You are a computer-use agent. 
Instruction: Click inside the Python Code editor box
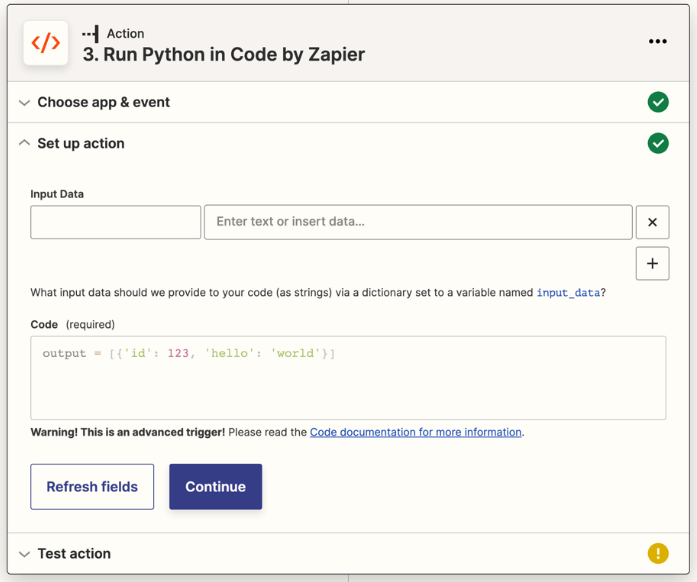[x=348, y=385]
